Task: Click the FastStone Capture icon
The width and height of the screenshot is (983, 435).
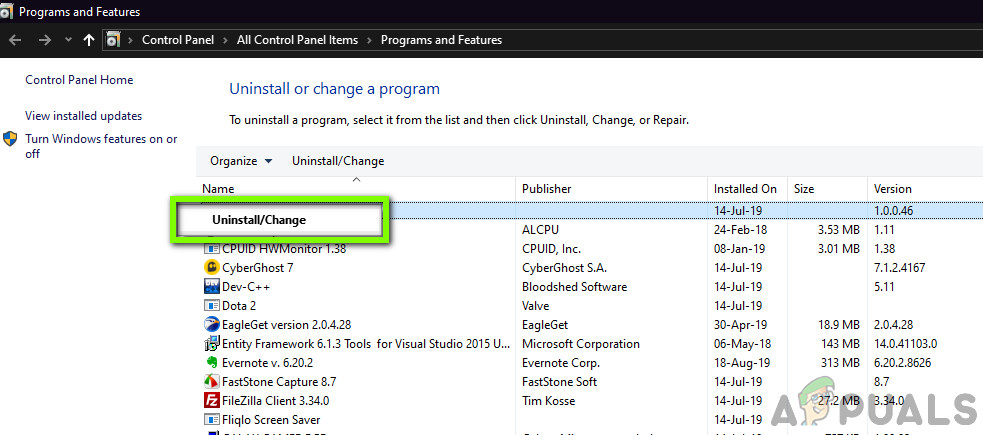Action: coord(212,381)
